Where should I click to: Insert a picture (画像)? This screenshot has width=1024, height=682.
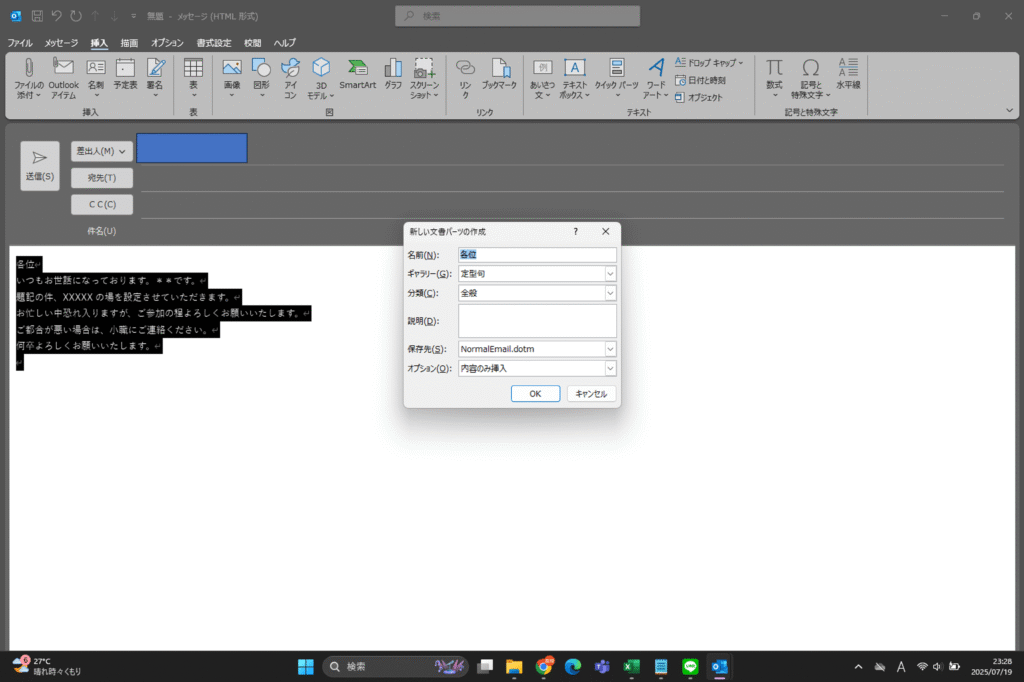pos(232,78)
